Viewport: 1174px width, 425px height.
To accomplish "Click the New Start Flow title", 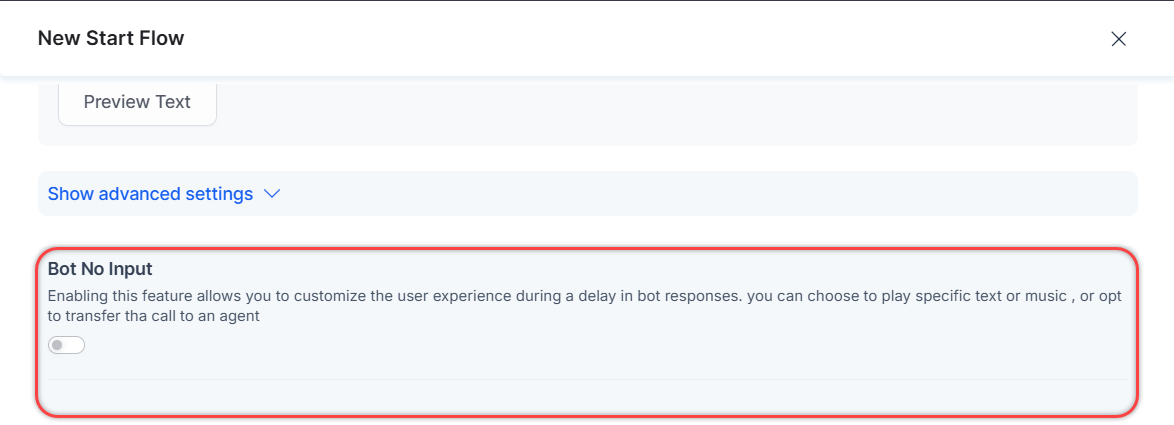I will pos(111,39).
